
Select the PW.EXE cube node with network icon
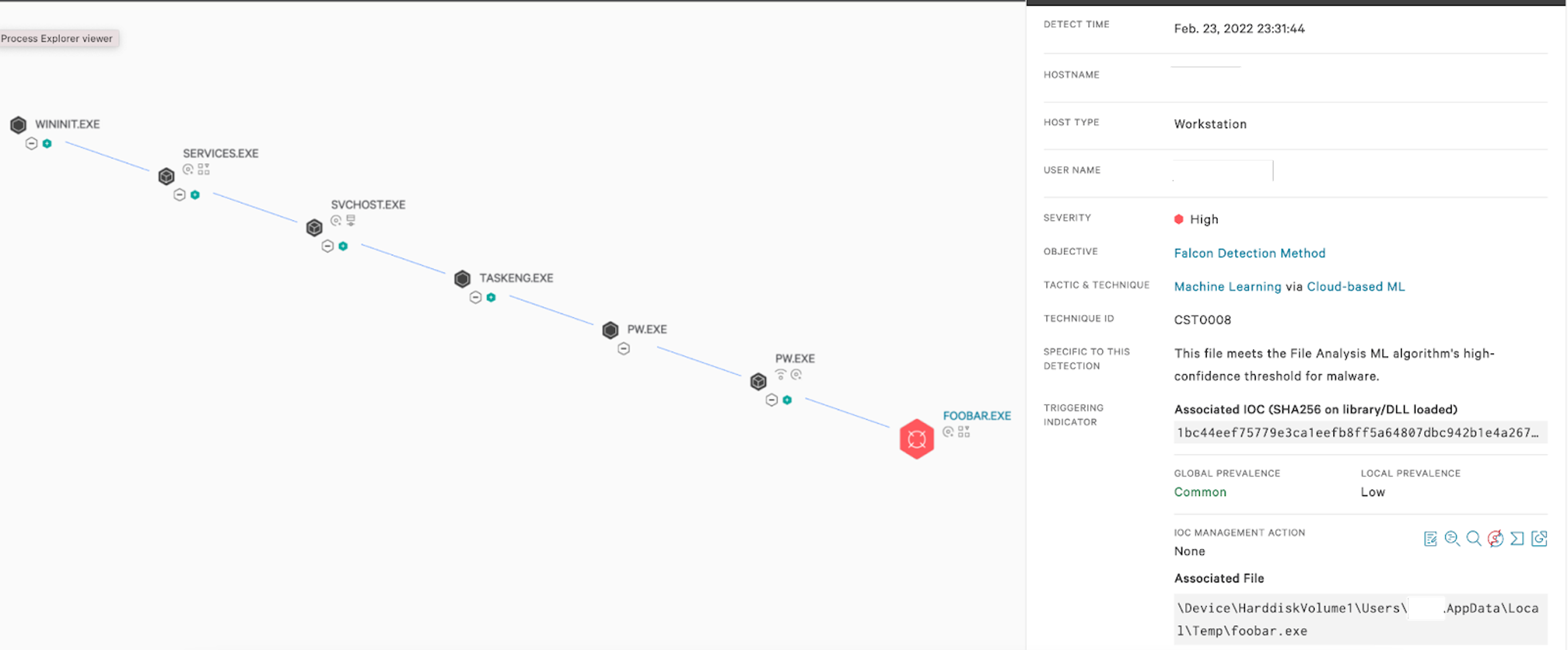[x=758, y=381]
